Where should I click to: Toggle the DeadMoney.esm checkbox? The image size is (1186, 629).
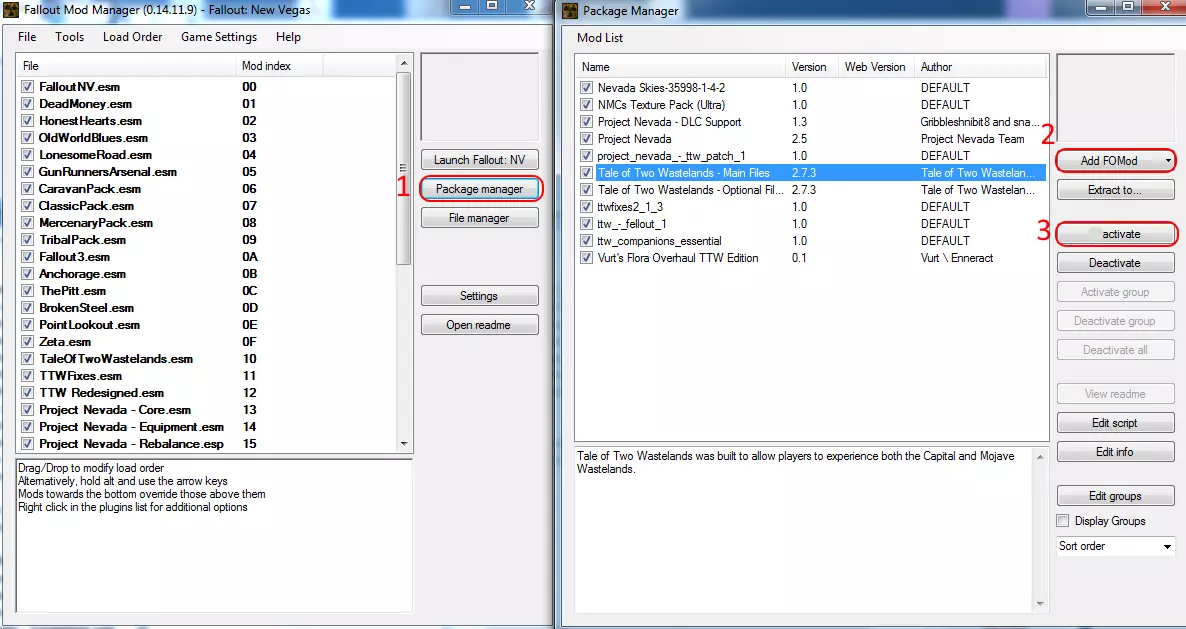[x=28, y=104]
